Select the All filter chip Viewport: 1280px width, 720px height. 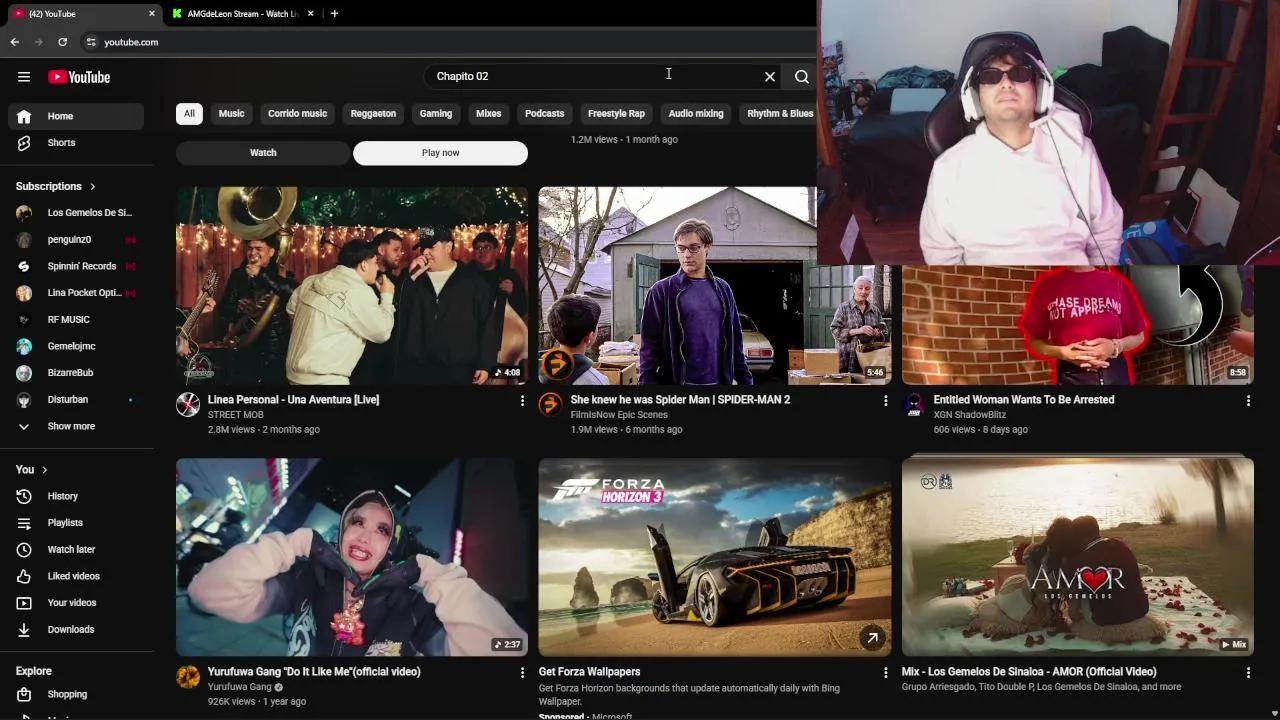click(189, 113)
